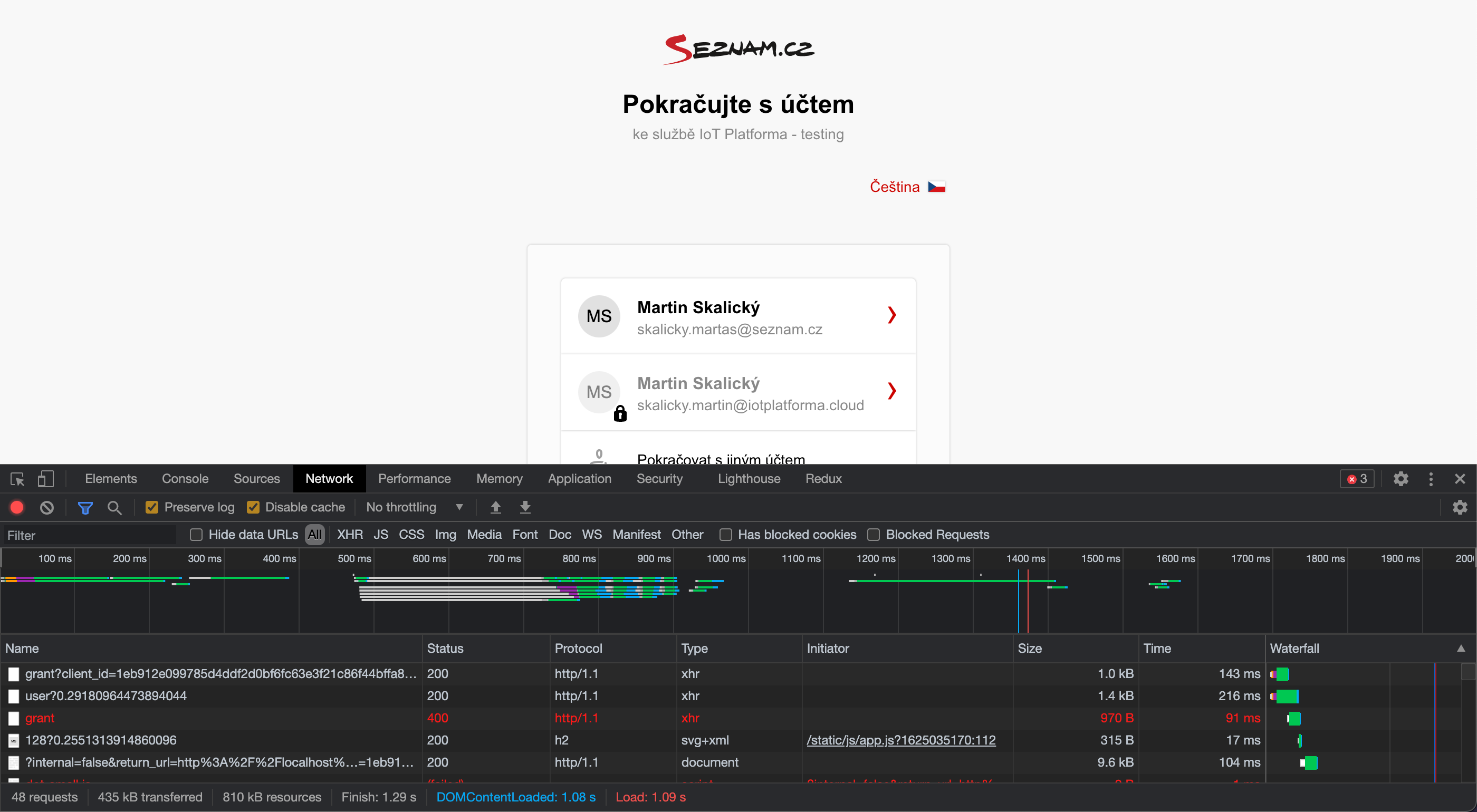Select the failed red grant request row

(632, 719)
